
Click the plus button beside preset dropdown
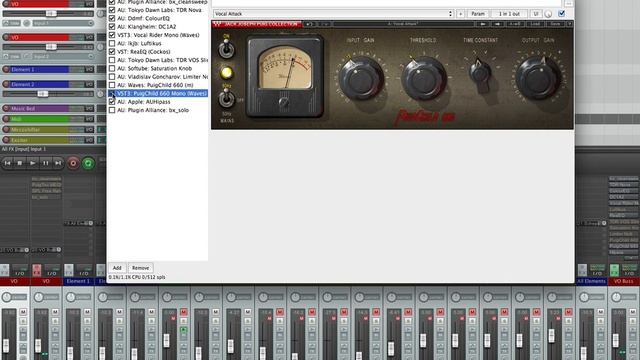coord(460,13)
